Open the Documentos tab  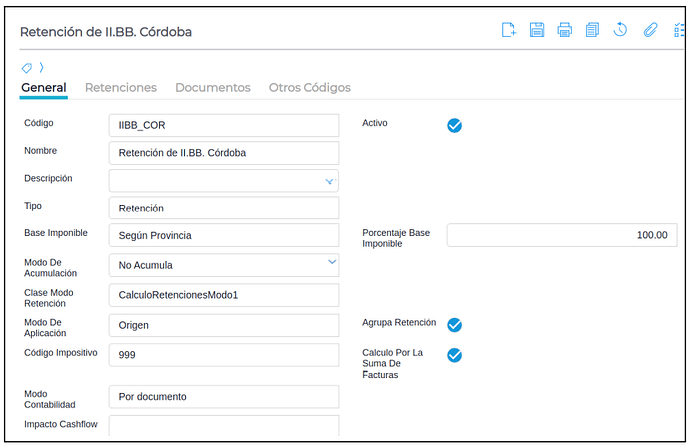click(x=213, y=88)
